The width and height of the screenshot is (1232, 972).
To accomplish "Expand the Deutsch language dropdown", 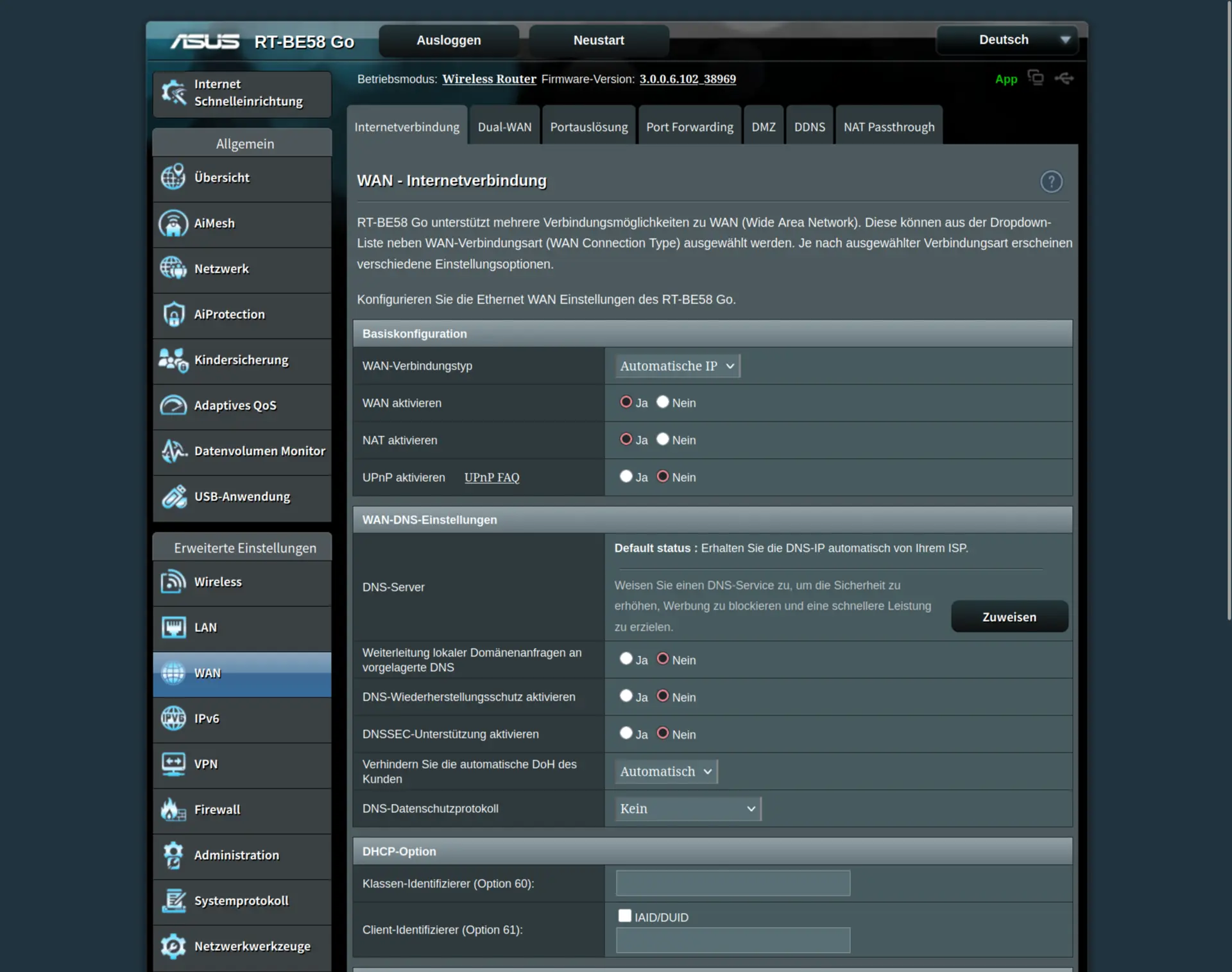I will click(1007, 40).
